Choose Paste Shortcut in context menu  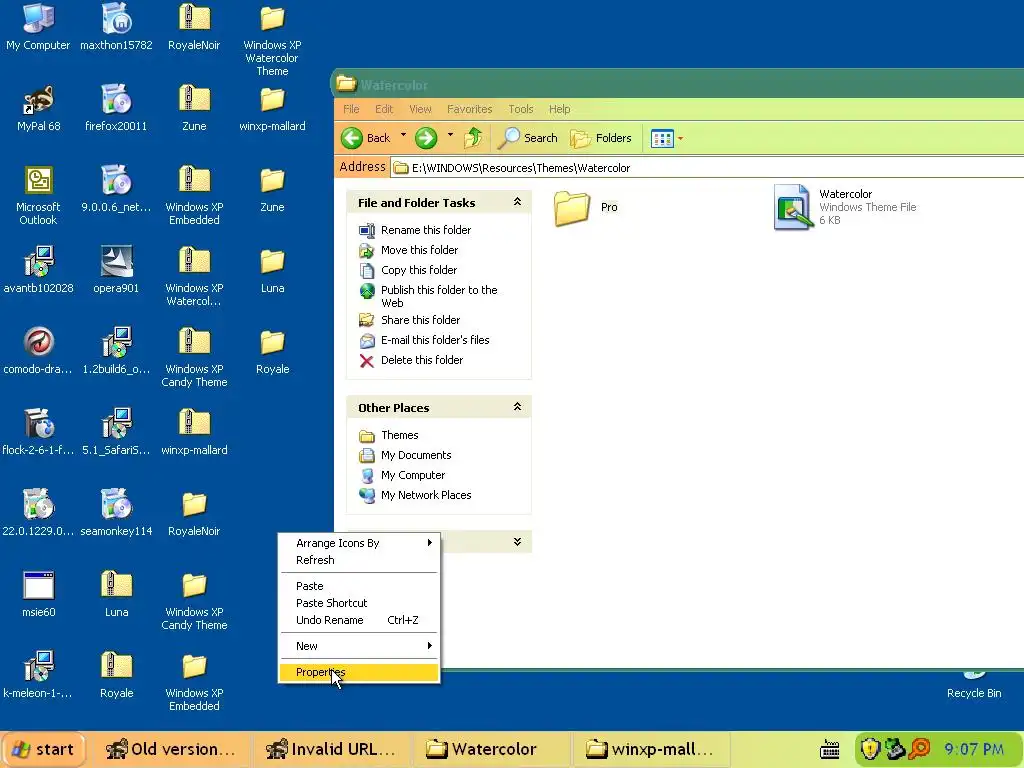(x=359, y=603)
